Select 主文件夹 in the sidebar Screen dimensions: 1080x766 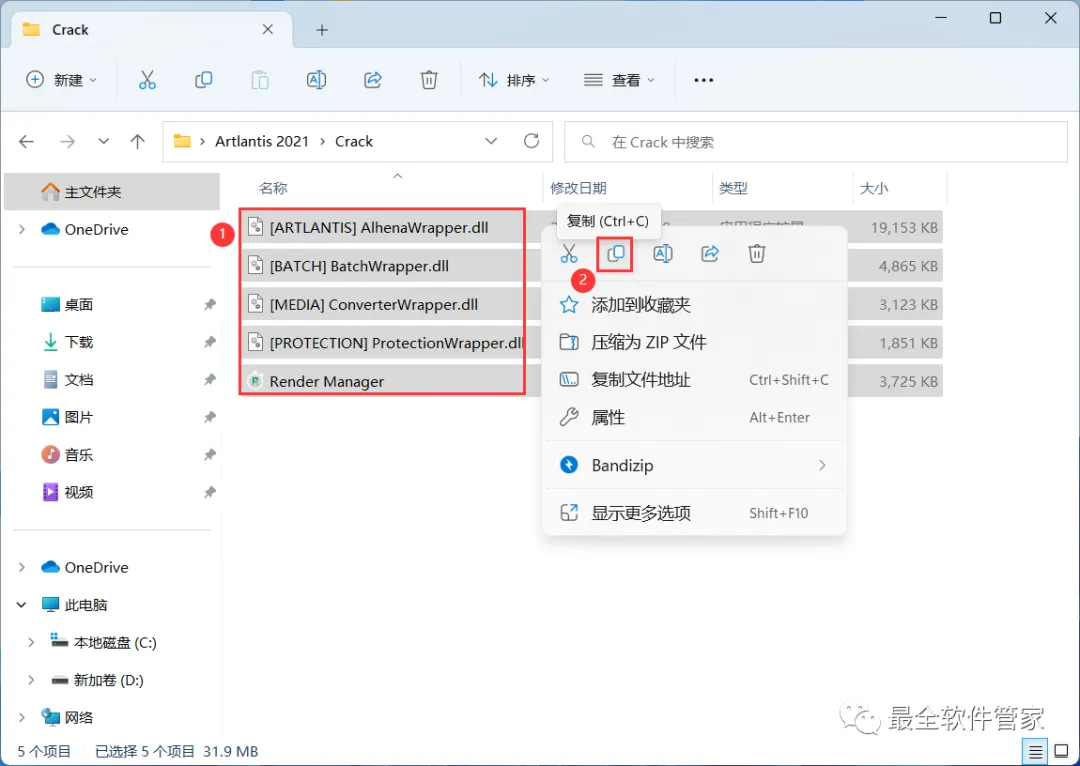pyautogui.click(x=112, y=192)
